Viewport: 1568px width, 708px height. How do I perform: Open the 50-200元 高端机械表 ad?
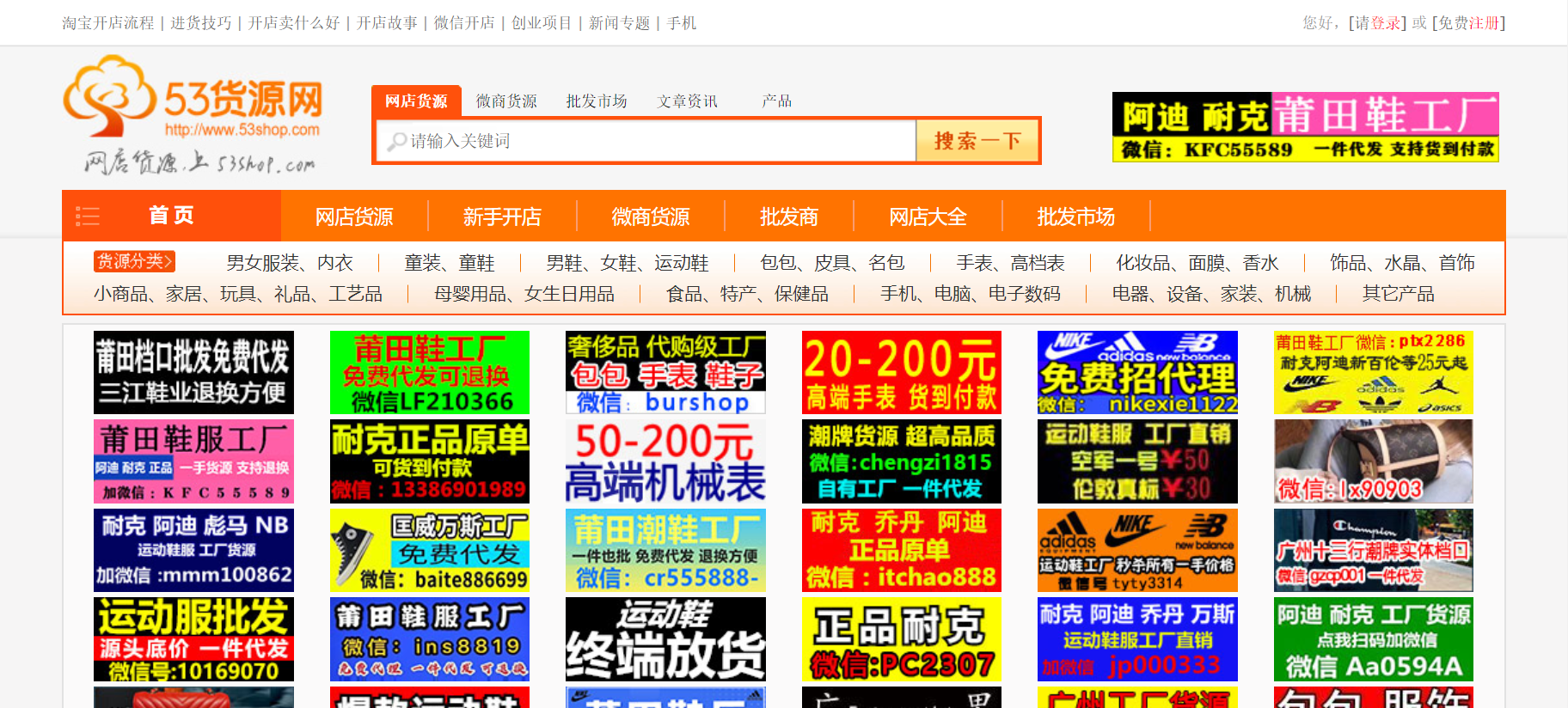pos(665,461)
